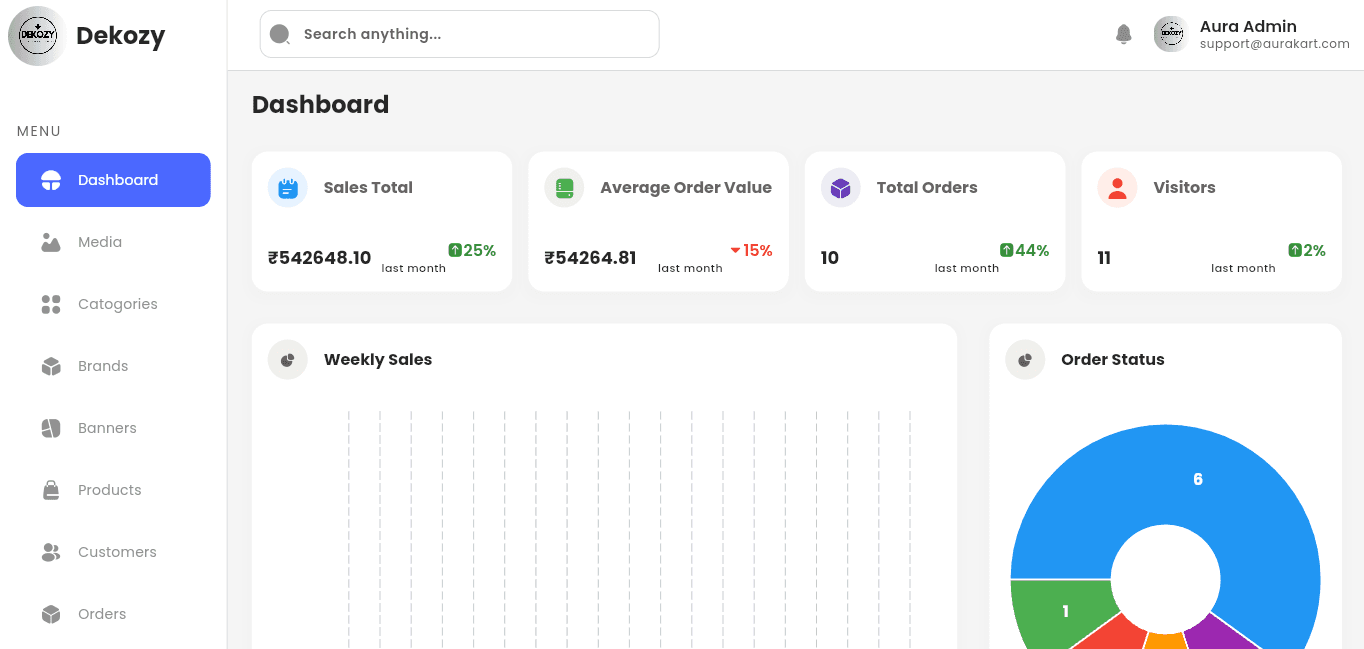This screenshot has width=1364, height=649.
Task: Click the Brands cube icon
Action: 51,366
